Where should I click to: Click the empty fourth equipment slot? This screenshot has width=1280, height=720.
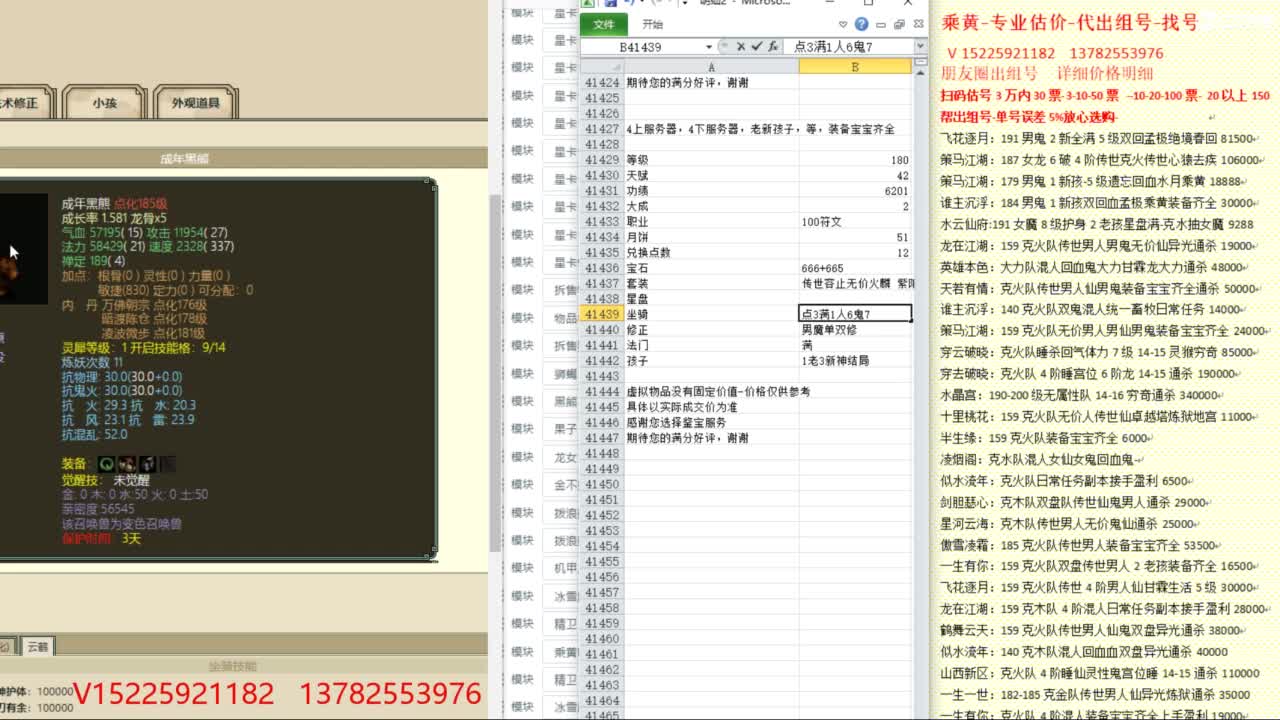[168, 464]
